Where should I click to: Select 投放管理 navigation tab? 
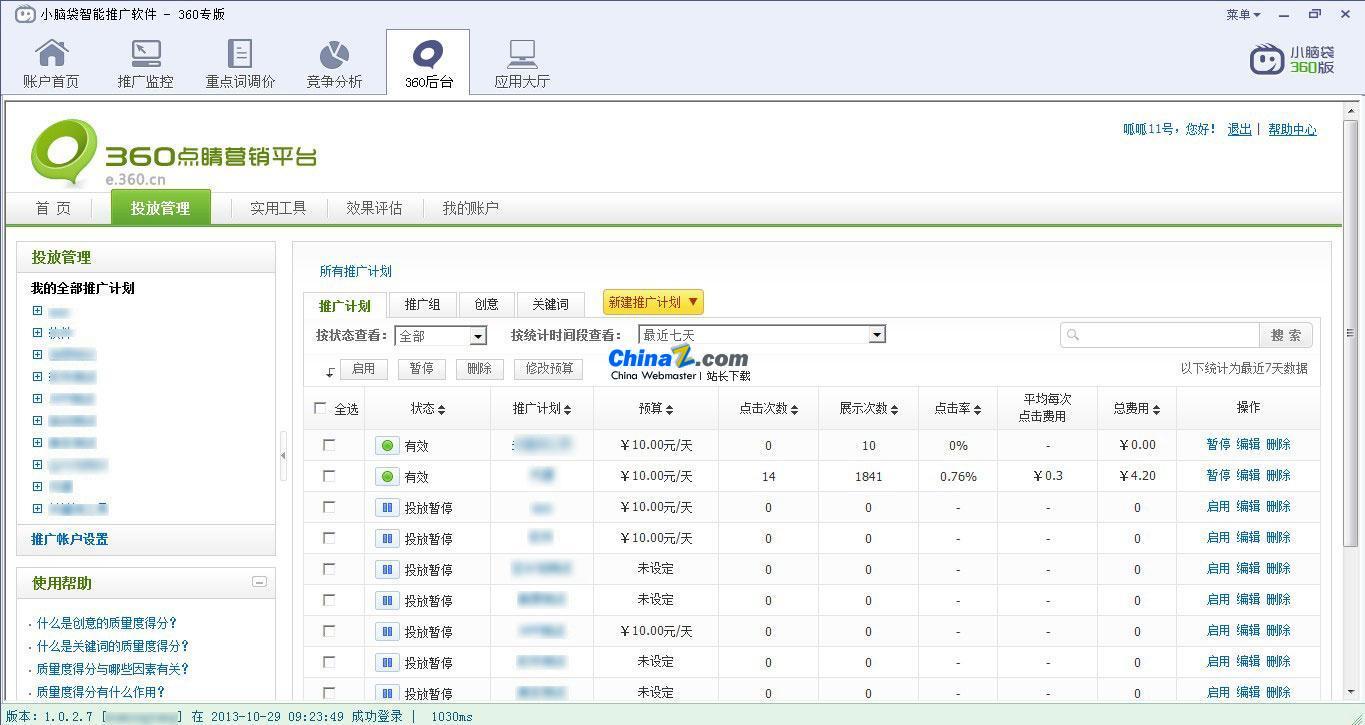160,208
